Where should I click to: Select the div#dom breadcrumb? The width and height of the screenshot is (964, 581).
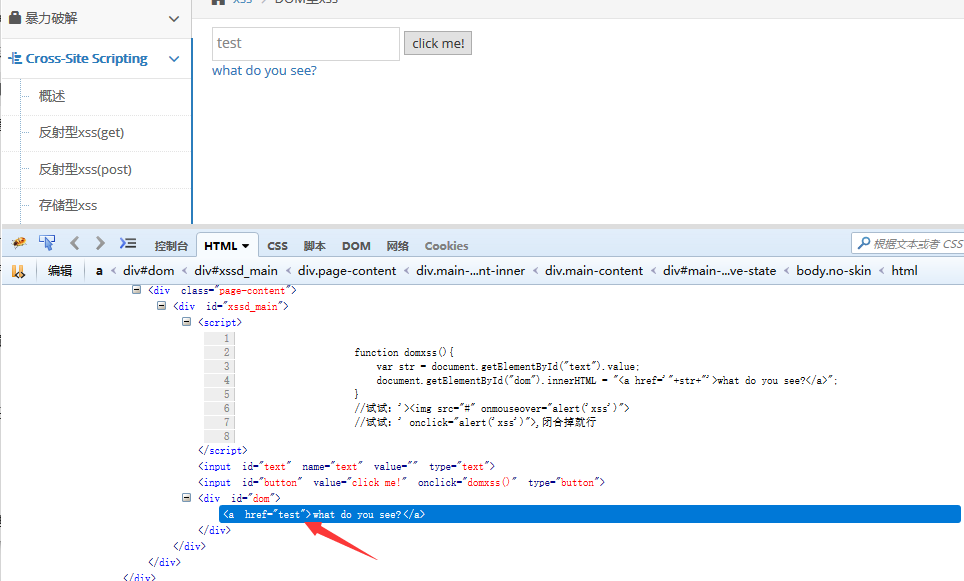pos(148,271)
